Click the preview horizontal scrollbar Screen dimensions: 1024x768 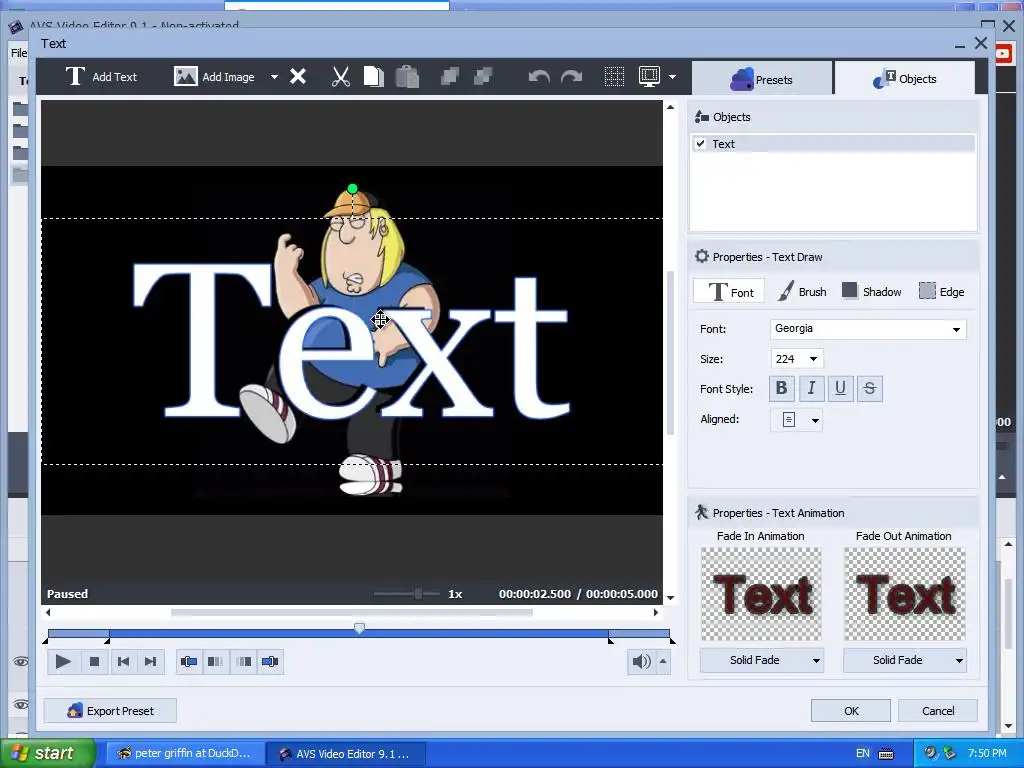[352, 613]
